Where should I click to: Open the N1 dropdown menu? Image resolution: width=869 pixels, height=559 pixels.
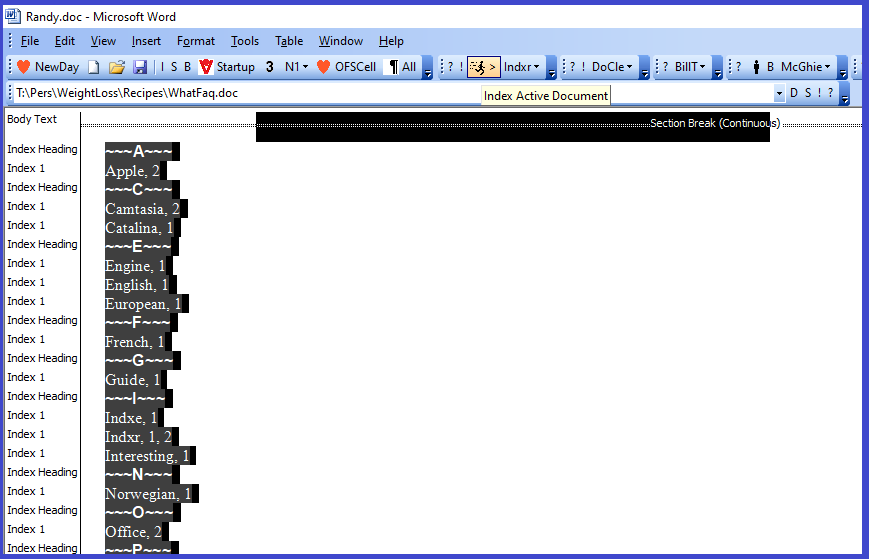pyautogui.click(x=297, y=67)
